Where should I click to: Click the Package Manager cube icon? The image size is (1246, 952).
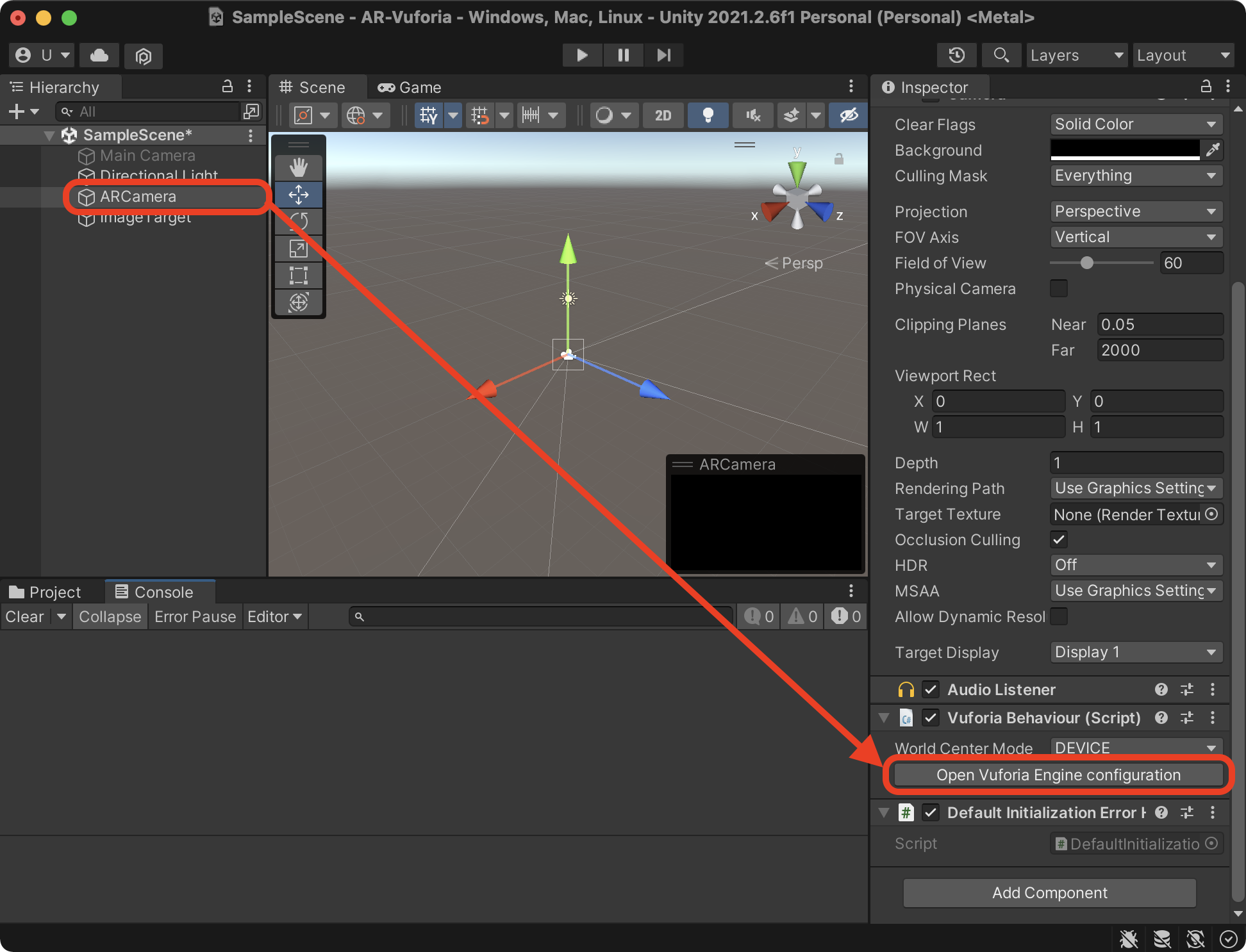point(144,56)
